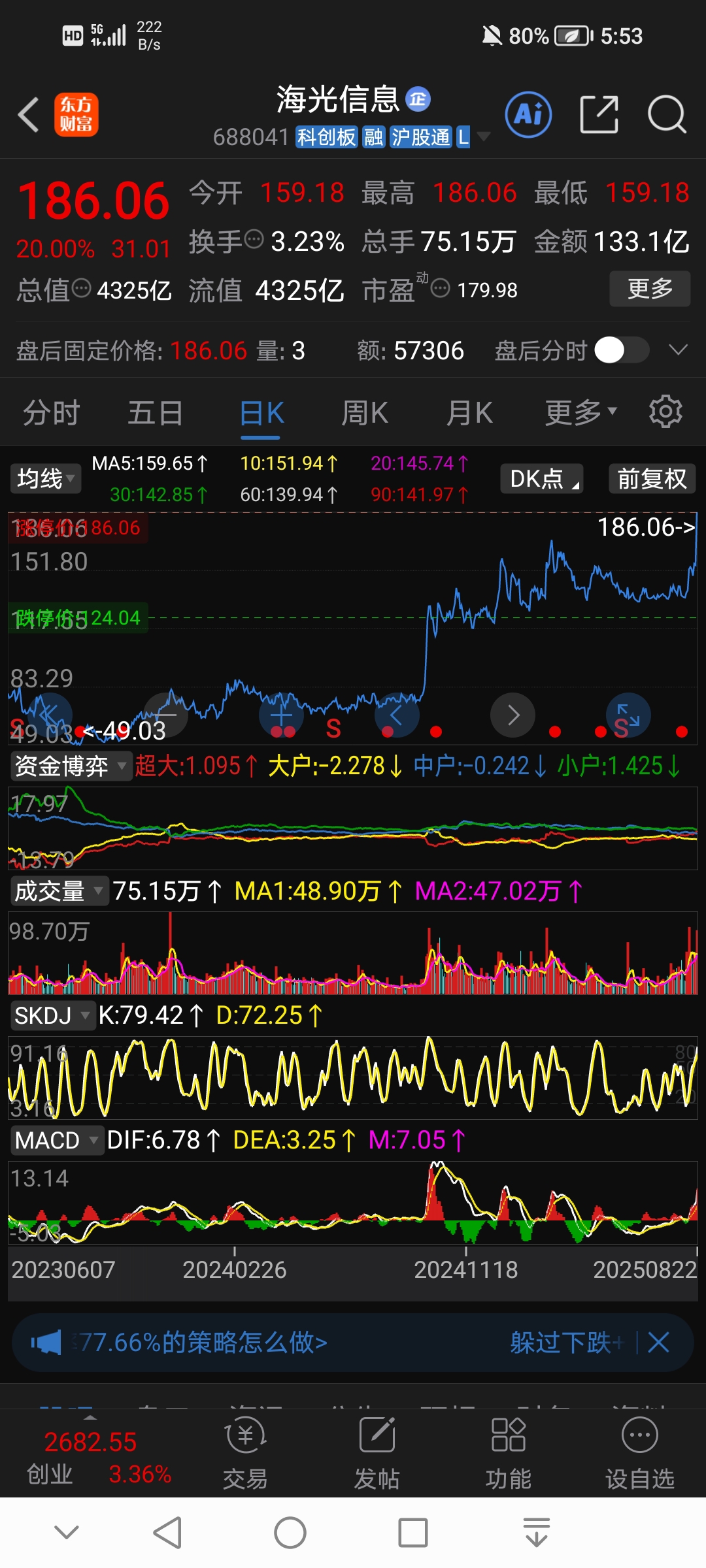Tap the 海光信息 stock title
The image size is (706, 1568).
pyautogui.click(x=337, y=99)
